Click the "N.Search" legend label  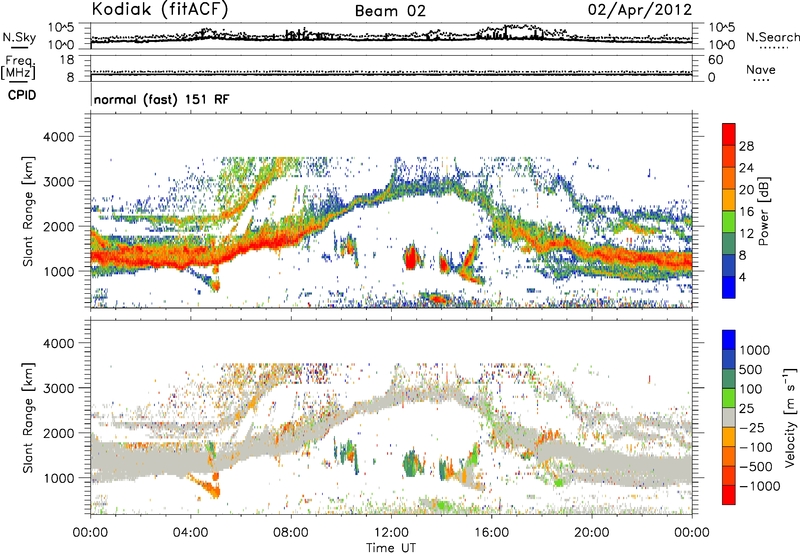[772, 37]
